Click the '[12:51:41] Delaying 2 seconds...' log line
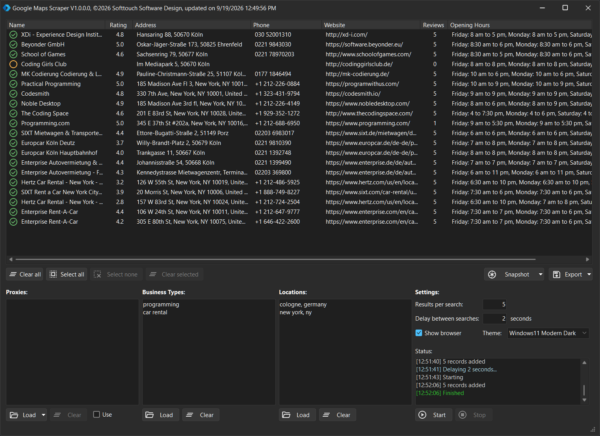 (456, 370)
